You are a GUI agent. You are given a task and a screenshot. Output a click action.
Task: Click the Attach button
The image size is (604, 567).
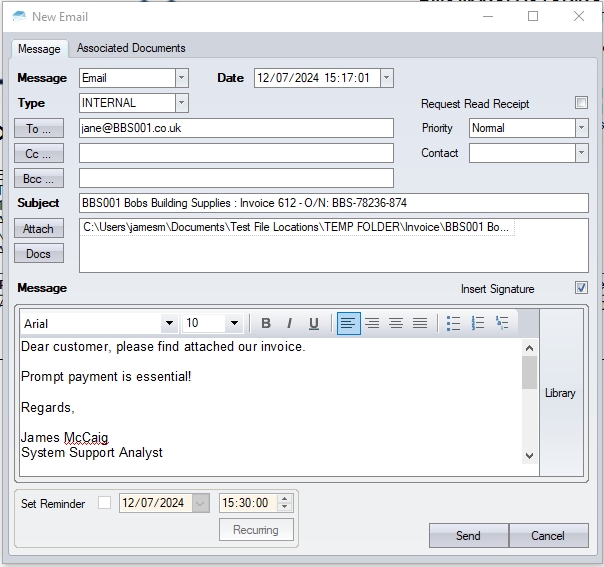pyautogui.click(x=39, y=228)
